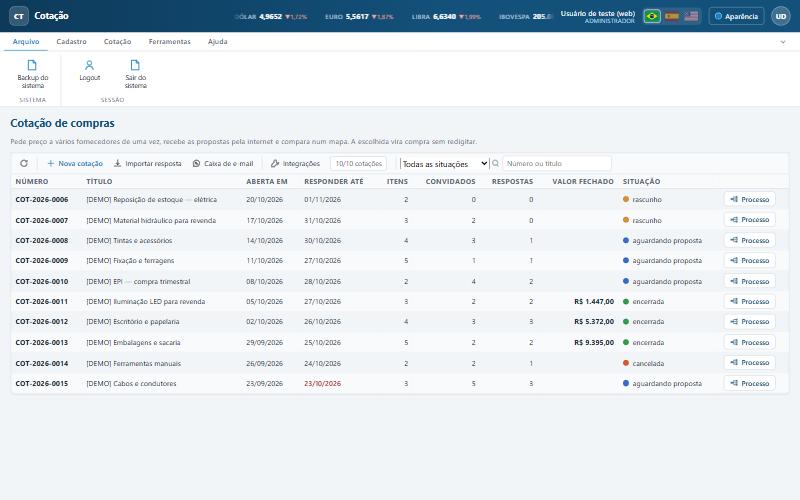
Task: Select row titled EPI compra trimestral
Action: 399,281
